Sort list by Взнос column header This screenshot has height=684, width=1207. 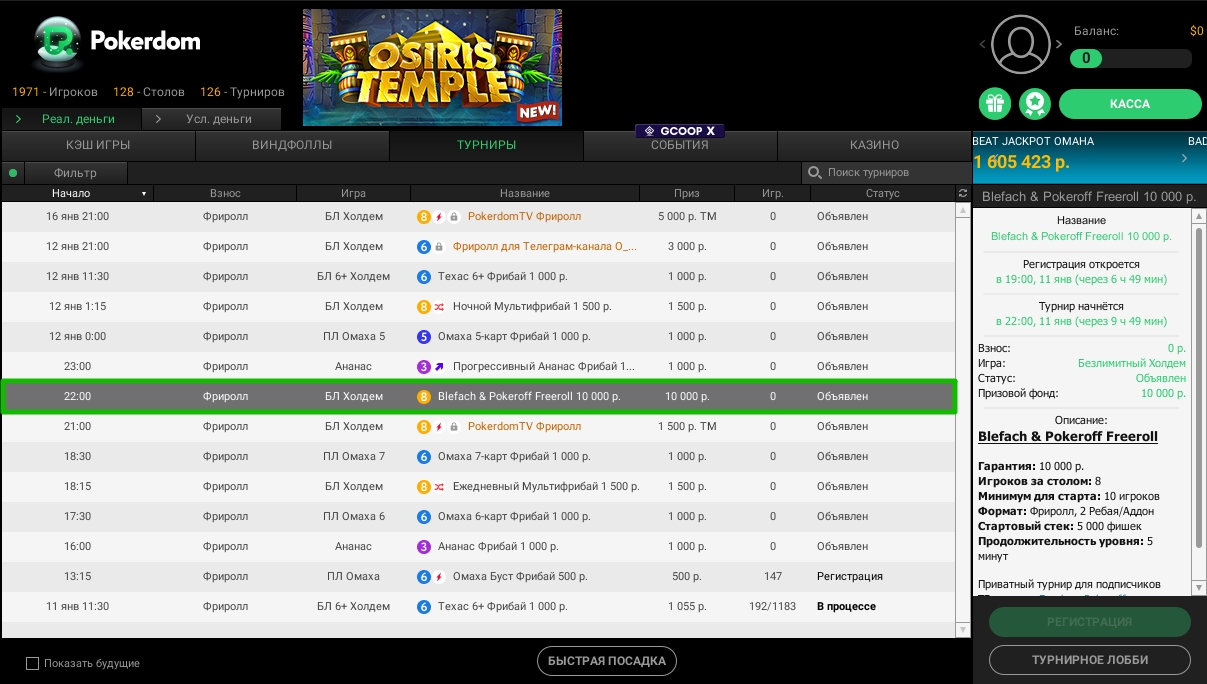225,193
